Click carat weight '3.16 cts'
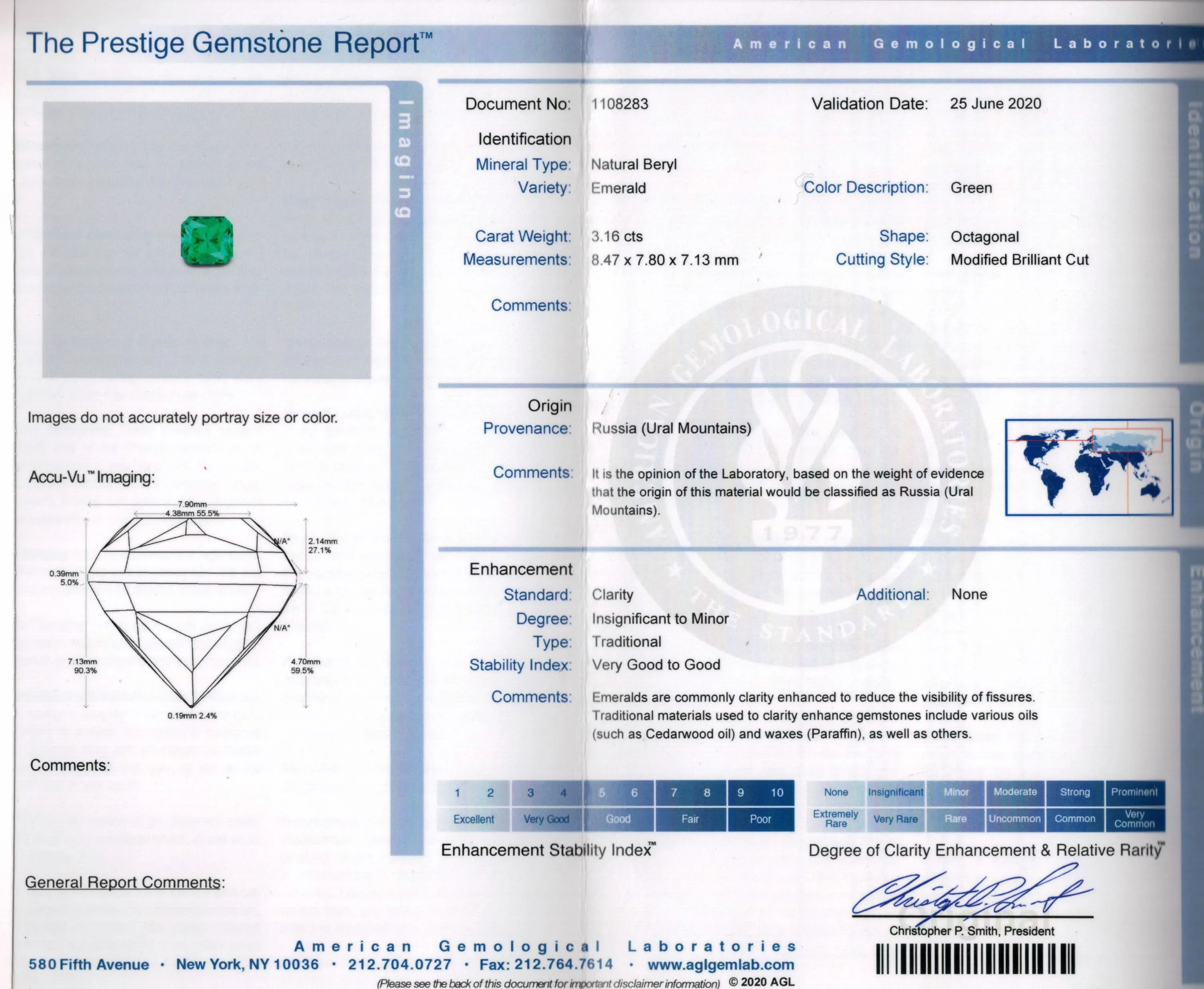This screenshot has width=1204, height=989. pos(617,237)
